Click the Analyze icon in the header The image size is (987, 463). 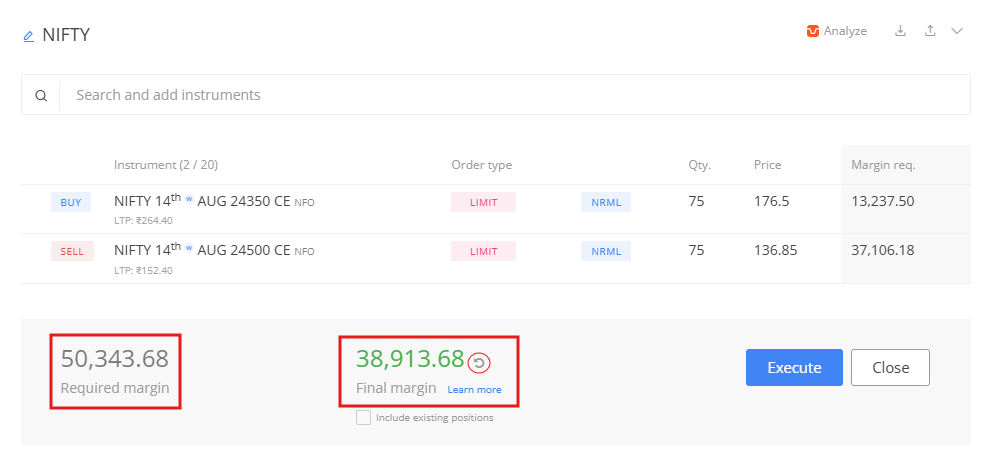pyautogui.click(x=813, y=31)
